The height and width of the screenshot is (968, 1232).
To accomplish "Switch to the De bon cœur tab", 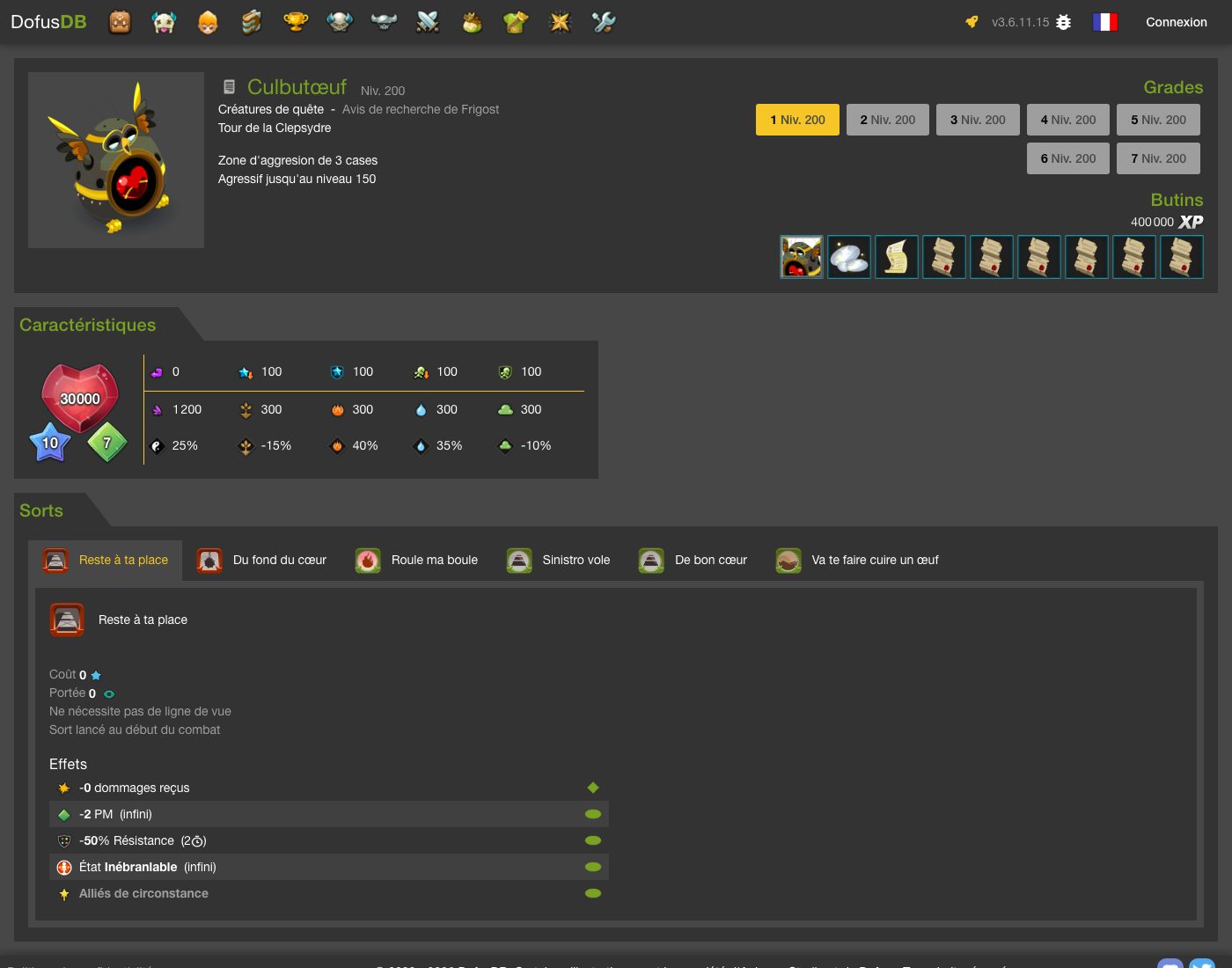I will [693, 560].
